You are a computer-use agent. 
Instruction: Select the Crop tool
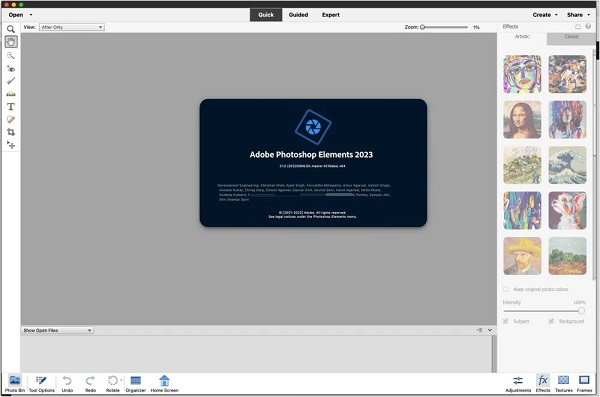pyautogui.click(x=11, y=132)
